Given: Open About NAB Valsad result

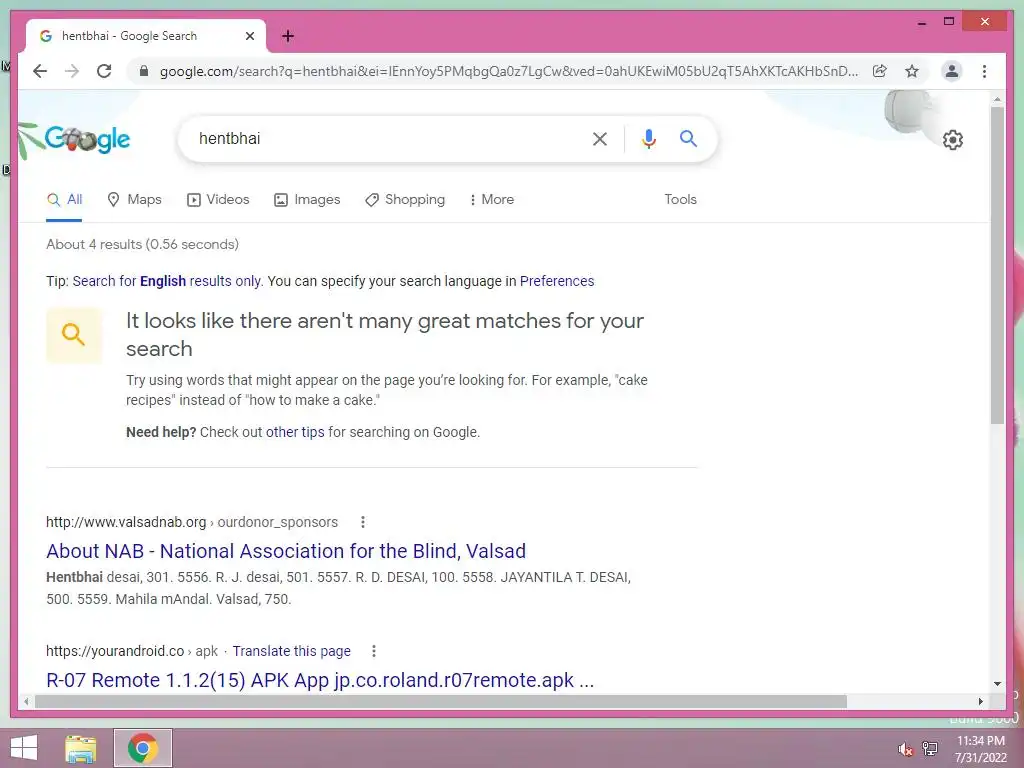Looking at the screenshot, I should point(286,551).
